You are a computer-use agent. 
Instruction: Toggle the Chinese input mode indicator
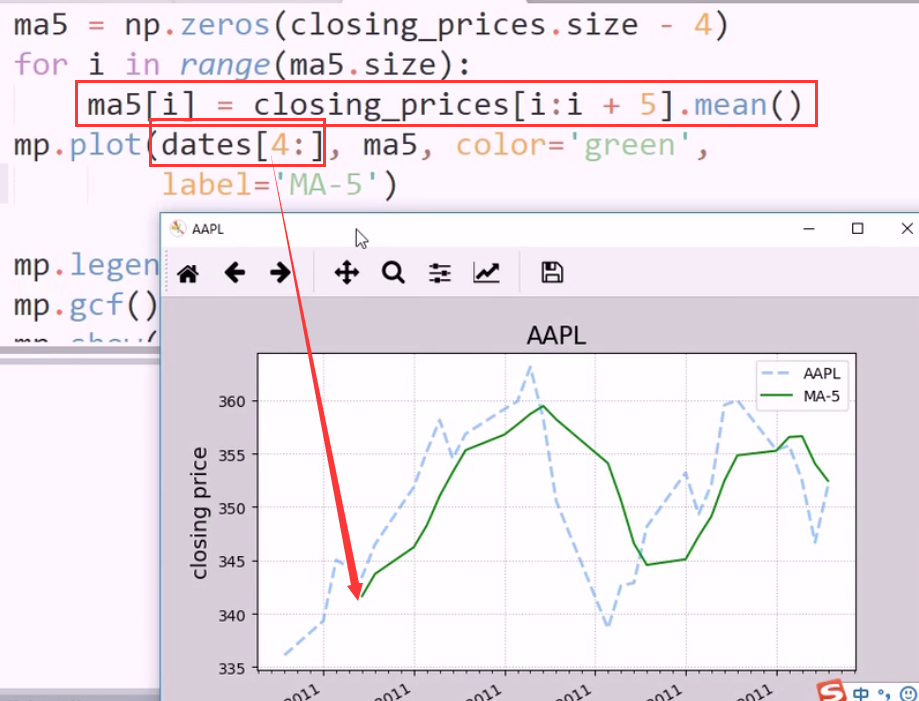coord(862,693)
